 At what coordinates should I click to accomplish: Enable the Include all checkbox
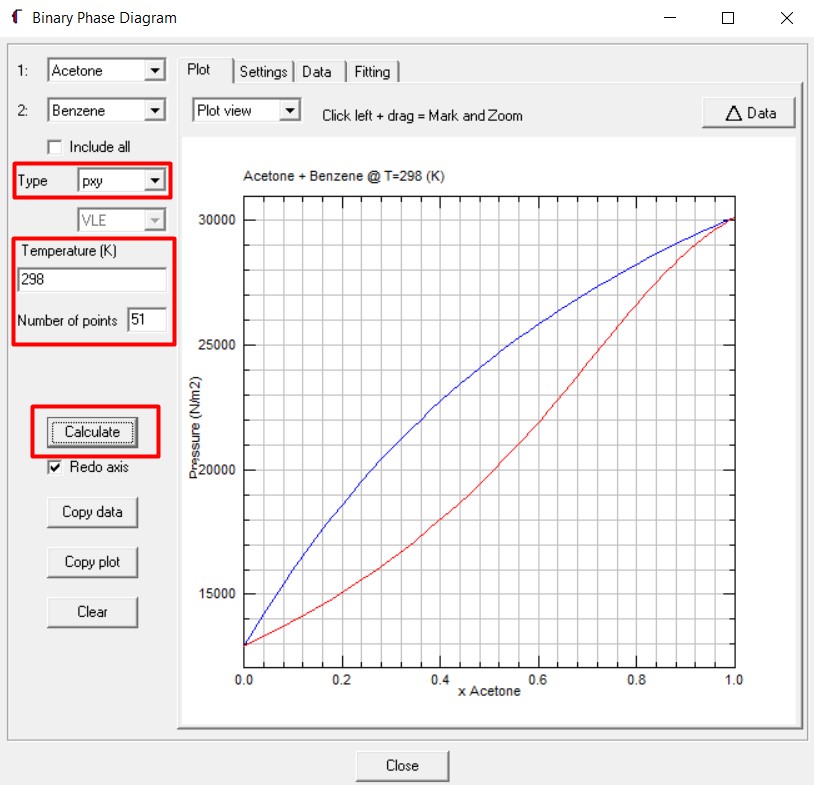tap(55, 147)
